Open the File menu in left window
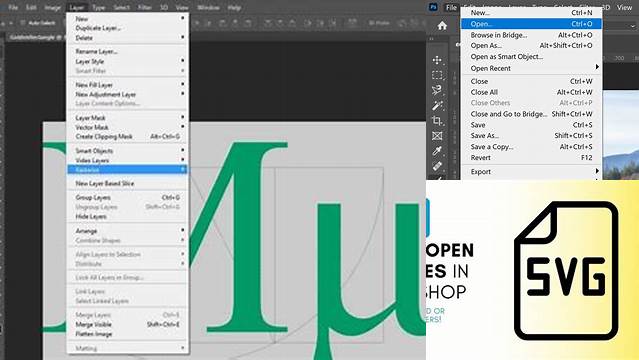 13,7
